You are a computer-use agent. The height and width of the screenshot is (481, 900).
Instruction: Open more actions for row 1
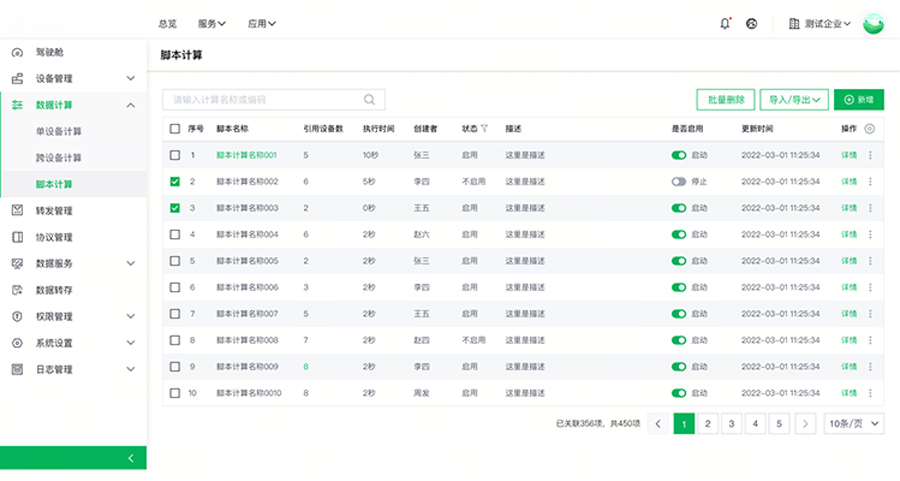(x=870, y=156)
